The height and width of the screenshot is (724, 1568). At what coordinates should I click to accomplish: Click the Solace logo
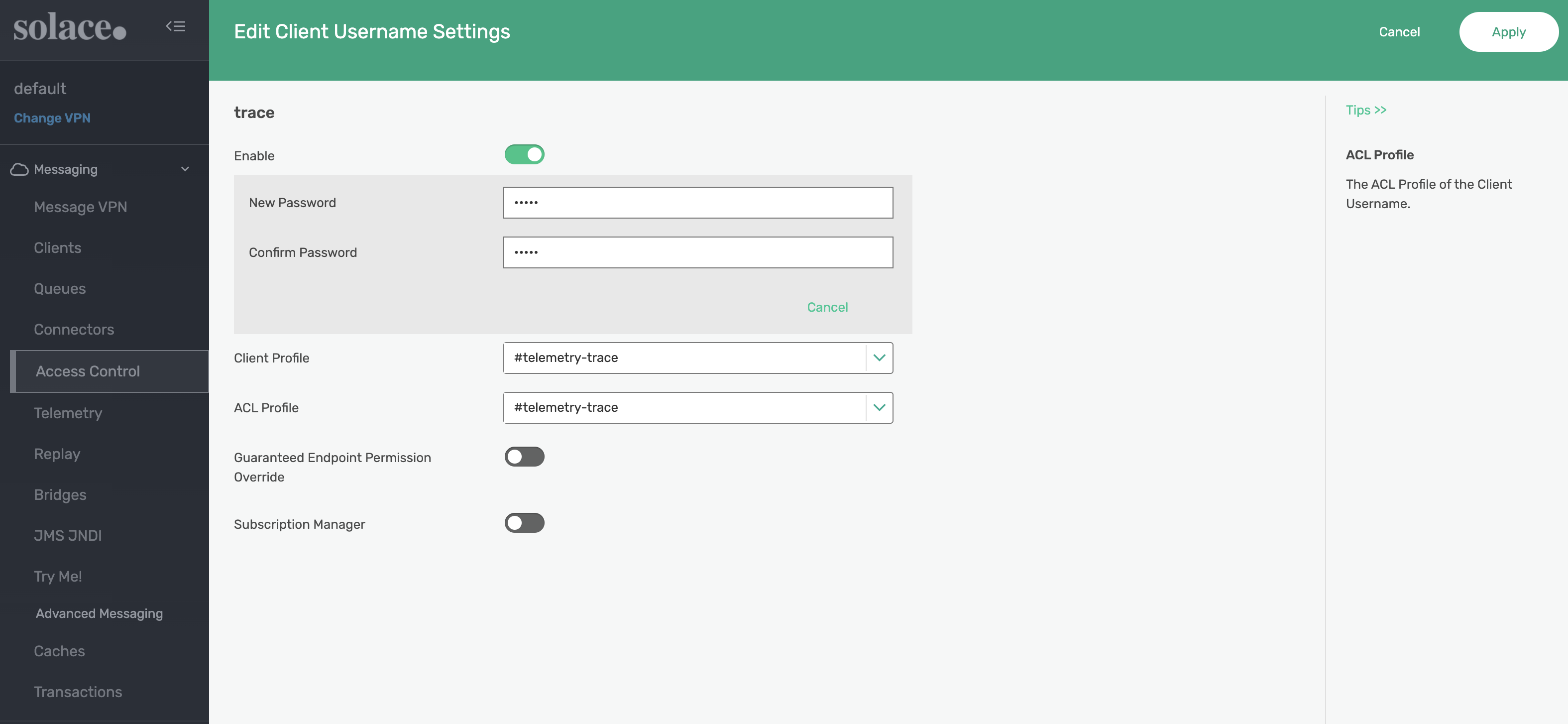(x=69, y=28)
